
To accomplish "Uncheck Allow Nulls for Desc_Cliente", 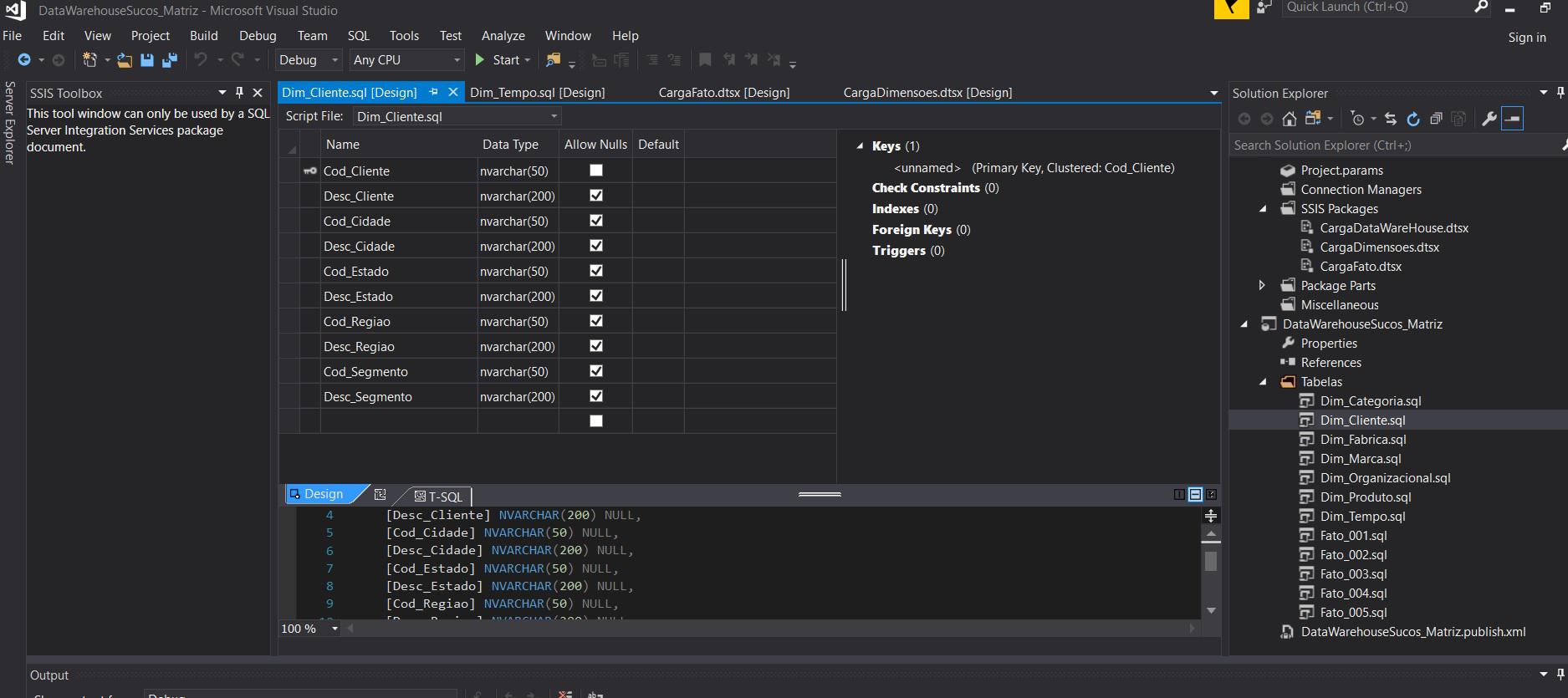I will pyautogui.click(x=596, y=196).
